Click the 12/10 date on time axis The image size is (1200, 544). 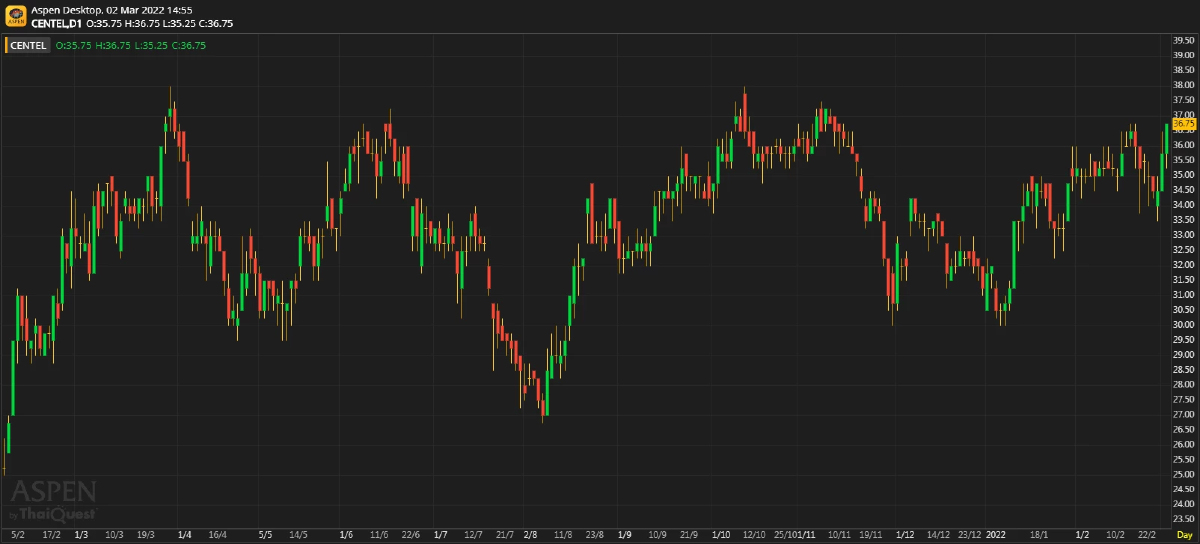(755, 535)
